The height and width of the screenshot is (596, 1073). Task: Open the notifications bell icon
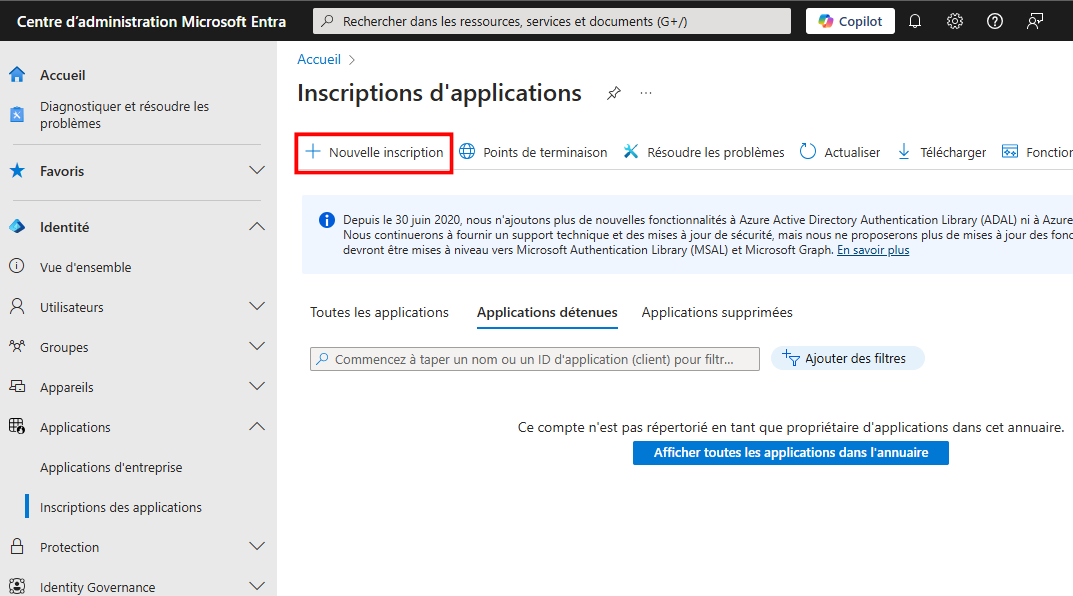point(915,21)
